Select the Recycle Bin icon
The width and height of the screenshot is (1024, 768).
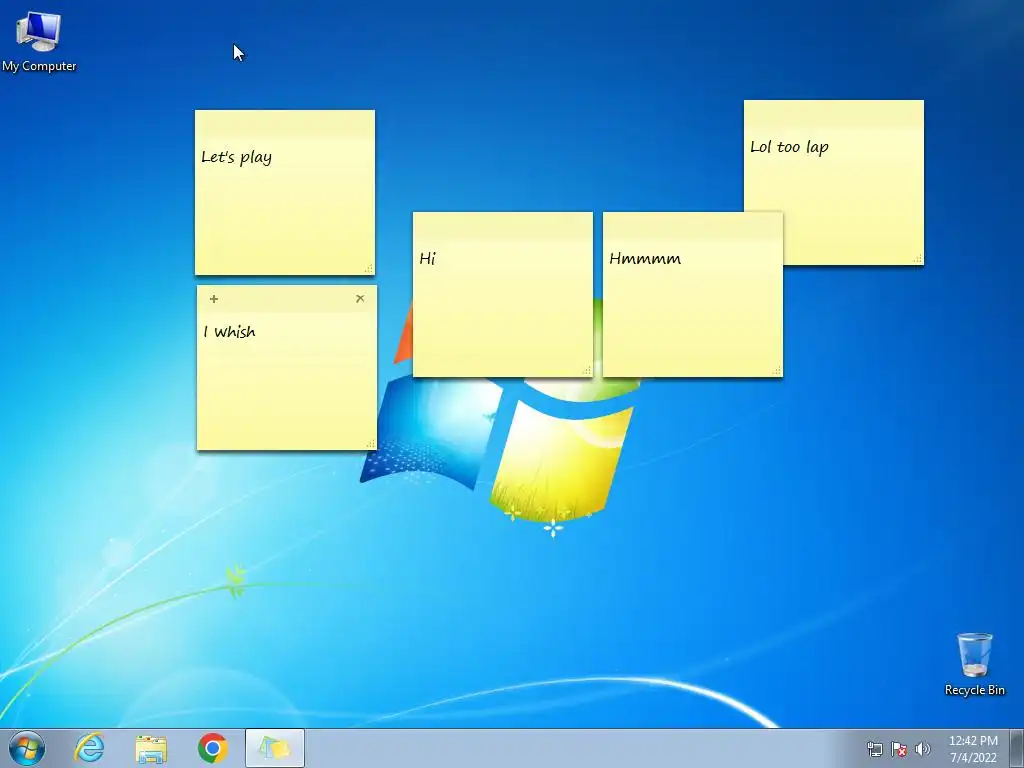tap(974, 664)
